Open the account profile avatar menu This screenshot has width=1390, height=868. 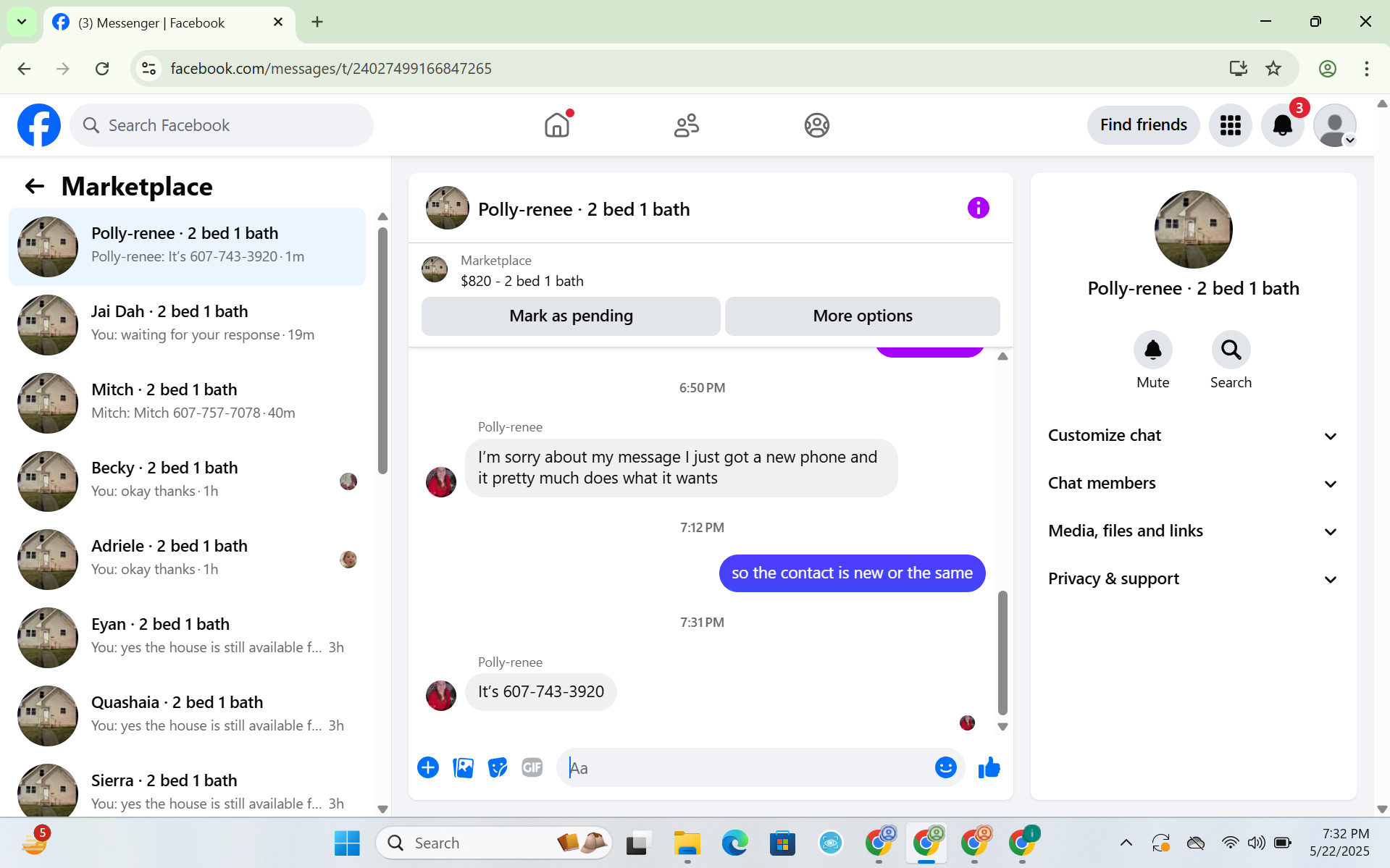pyautogui.click(x=1334, y=125)
